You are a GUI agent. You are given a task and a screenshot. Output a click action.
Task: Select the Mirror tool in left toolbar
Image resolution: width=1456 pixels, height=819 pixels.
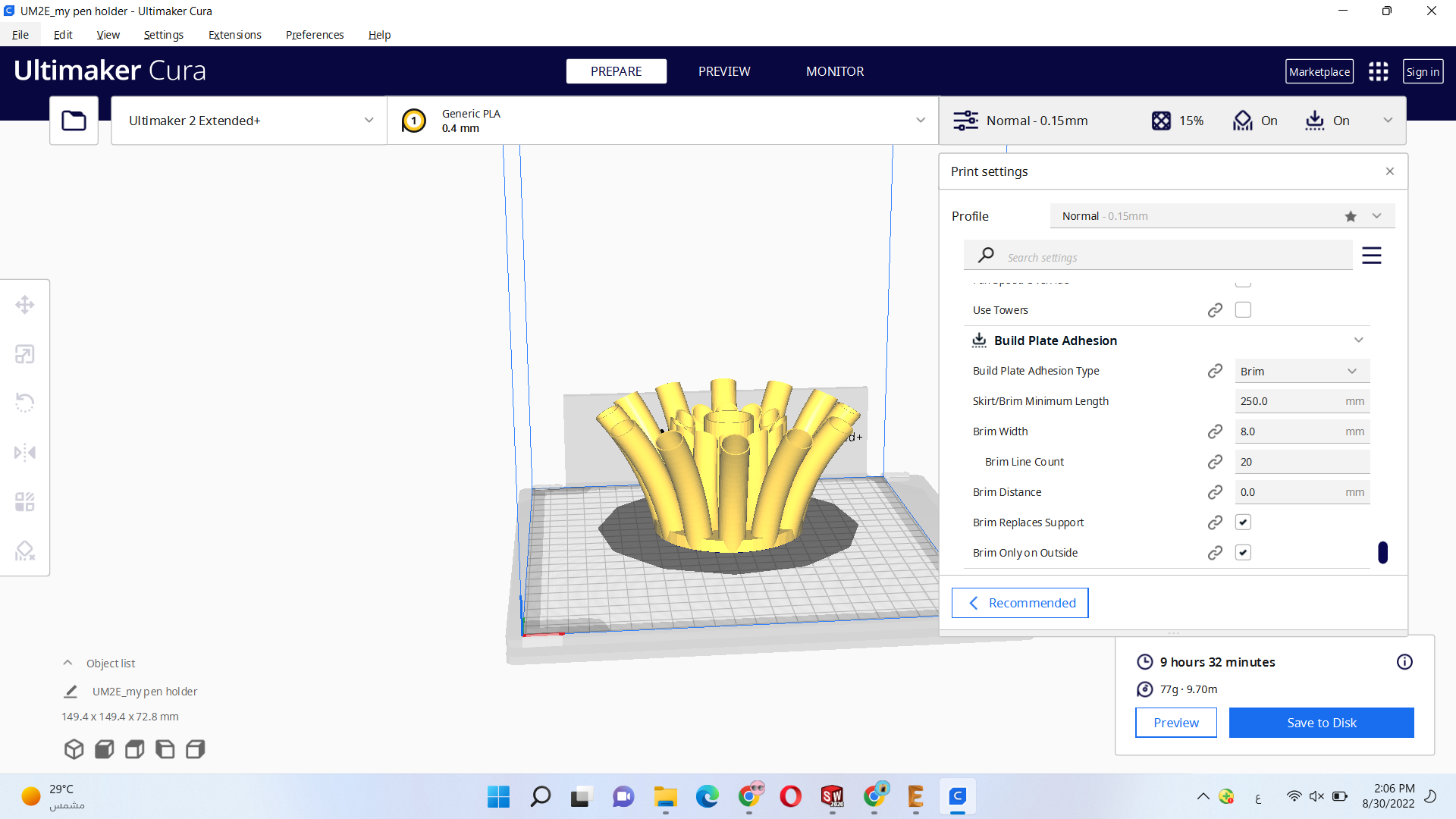pyautogui.click(x=25, y=453)
